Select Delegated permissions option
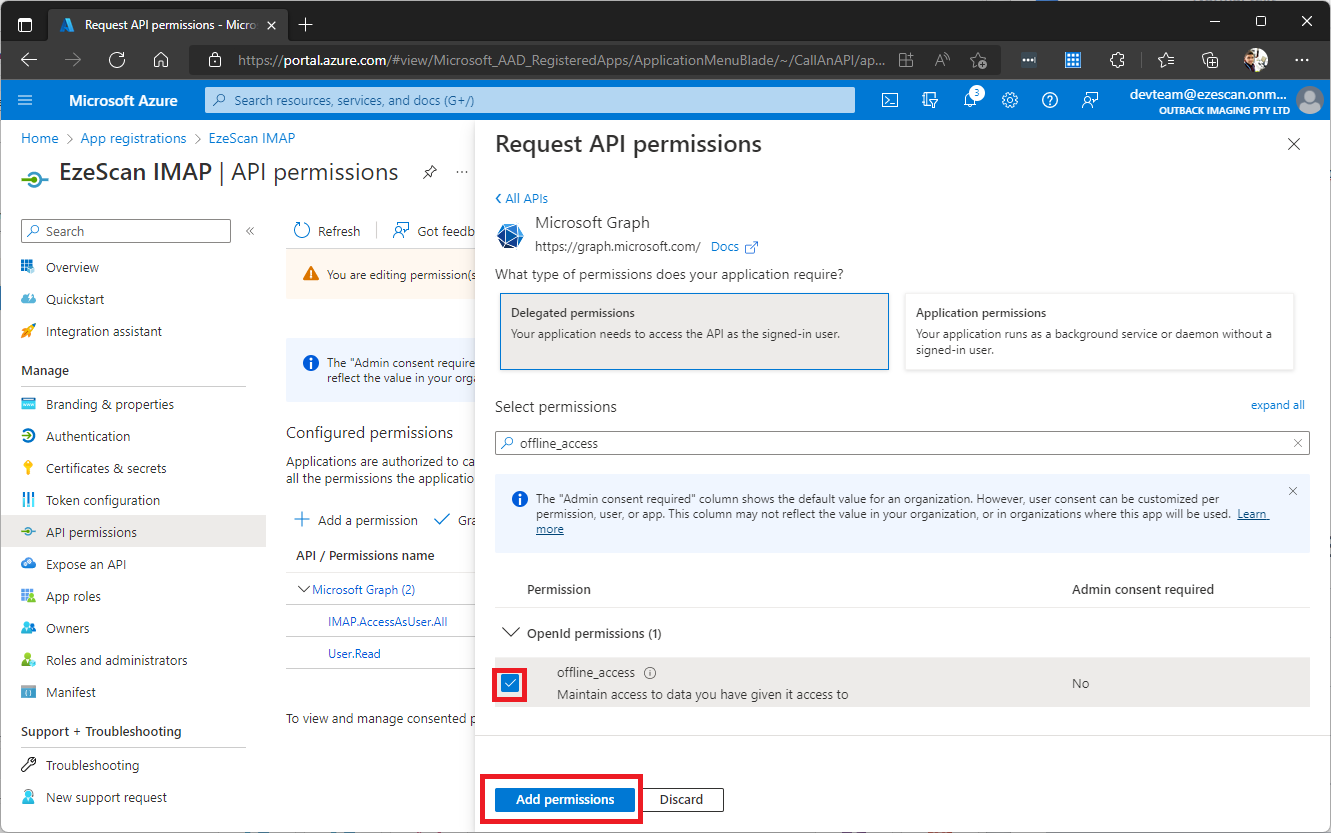Viewport: 1331px width, 833px height. tap(694, 331)
